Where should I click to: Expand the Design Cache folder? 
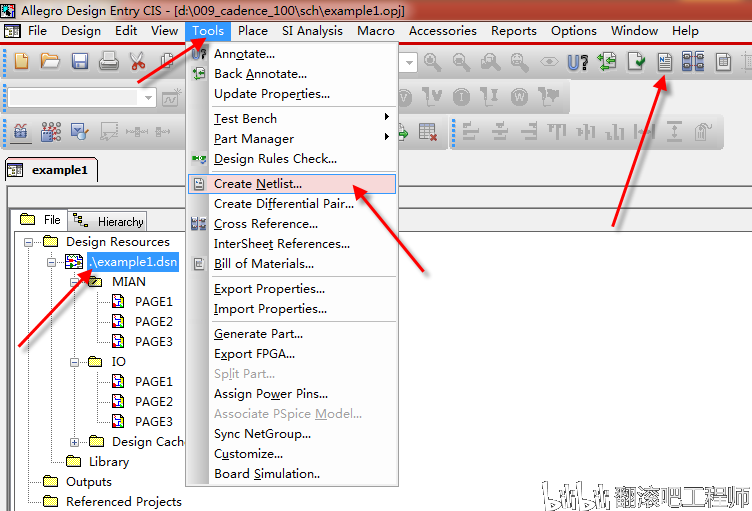click(74, 442)
